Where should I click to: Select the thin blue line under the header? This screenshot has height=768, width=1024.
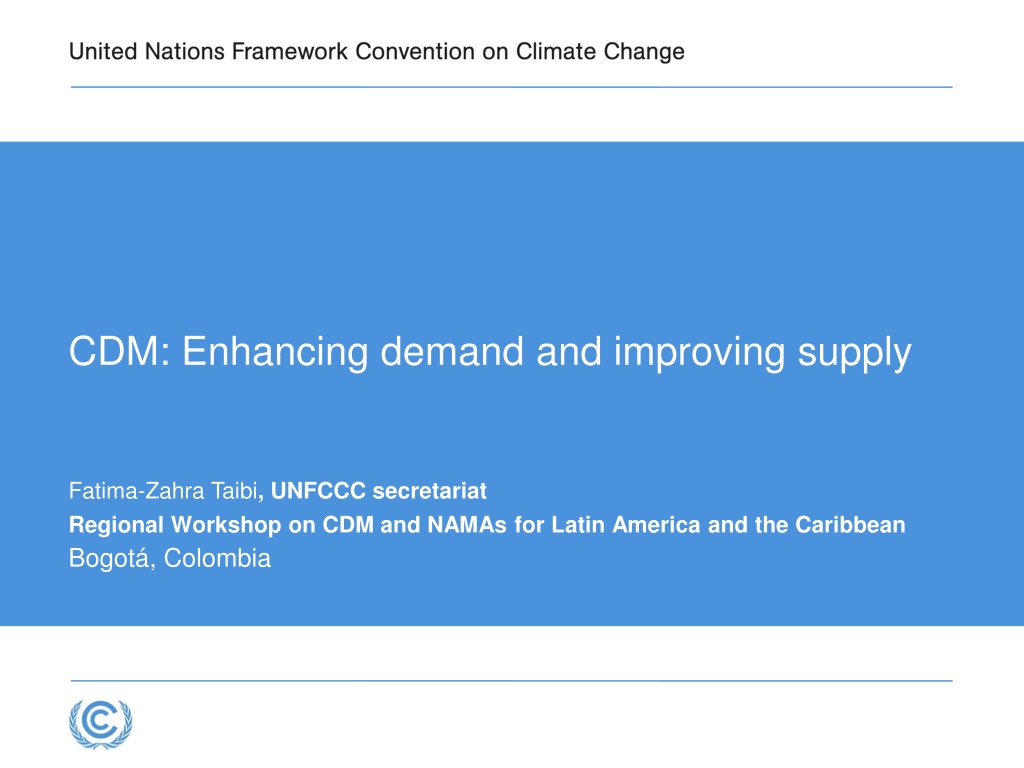511,87
